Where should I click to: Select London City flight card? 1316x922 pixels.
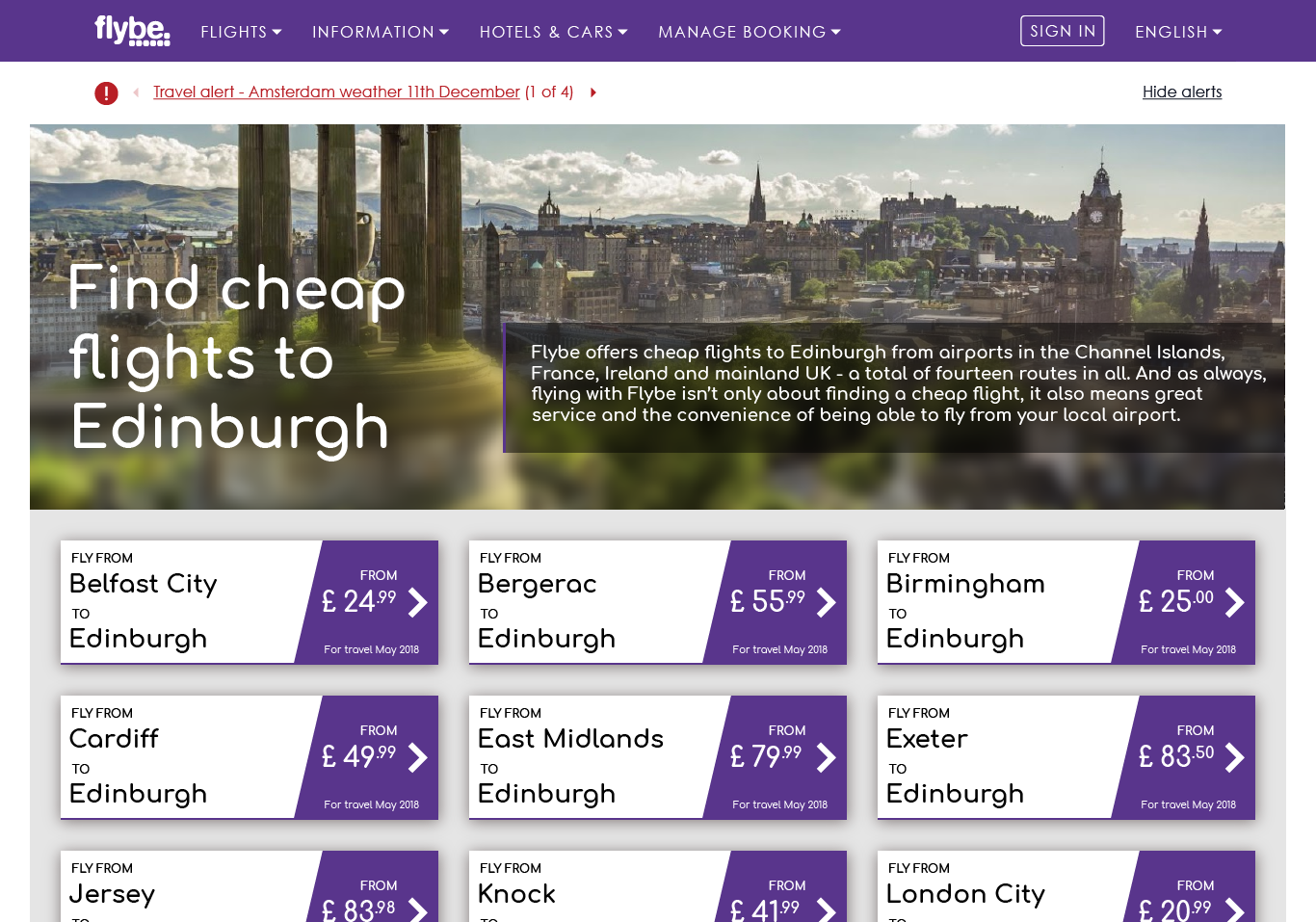point(1066,886)
